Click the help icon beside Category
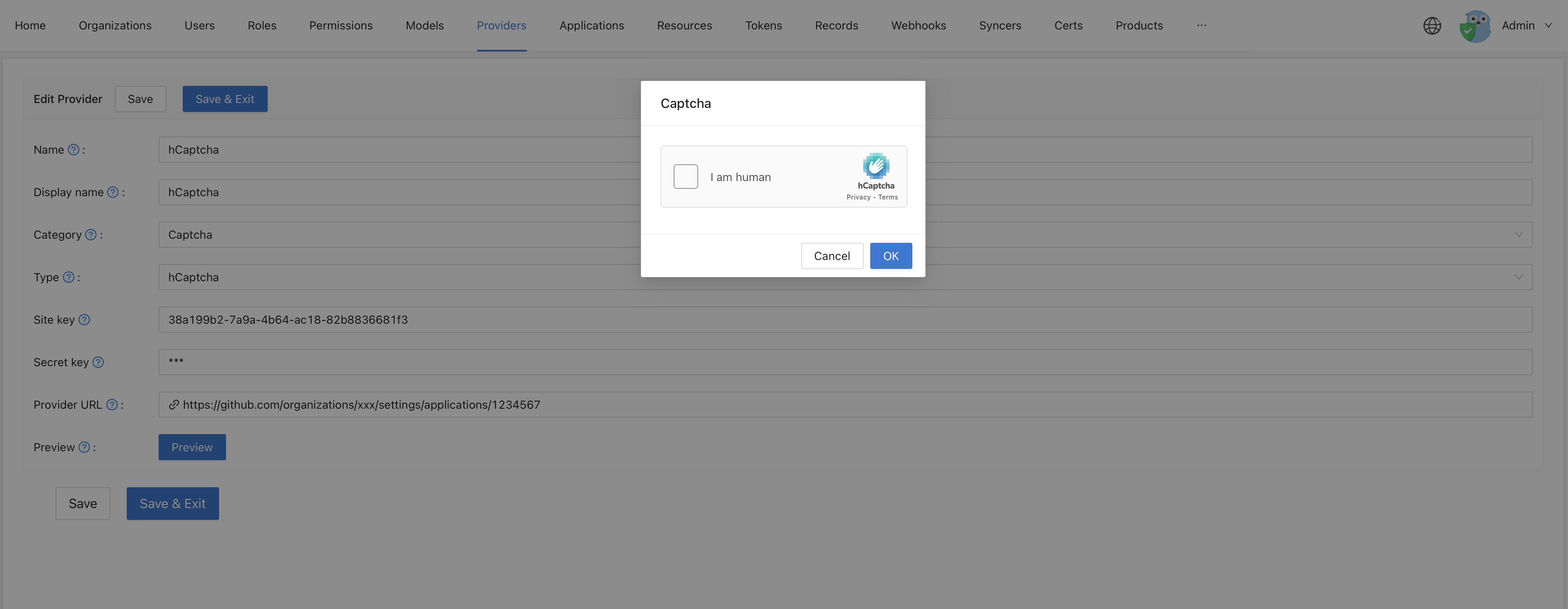1568x609 pixels. [x=90, y=234]
